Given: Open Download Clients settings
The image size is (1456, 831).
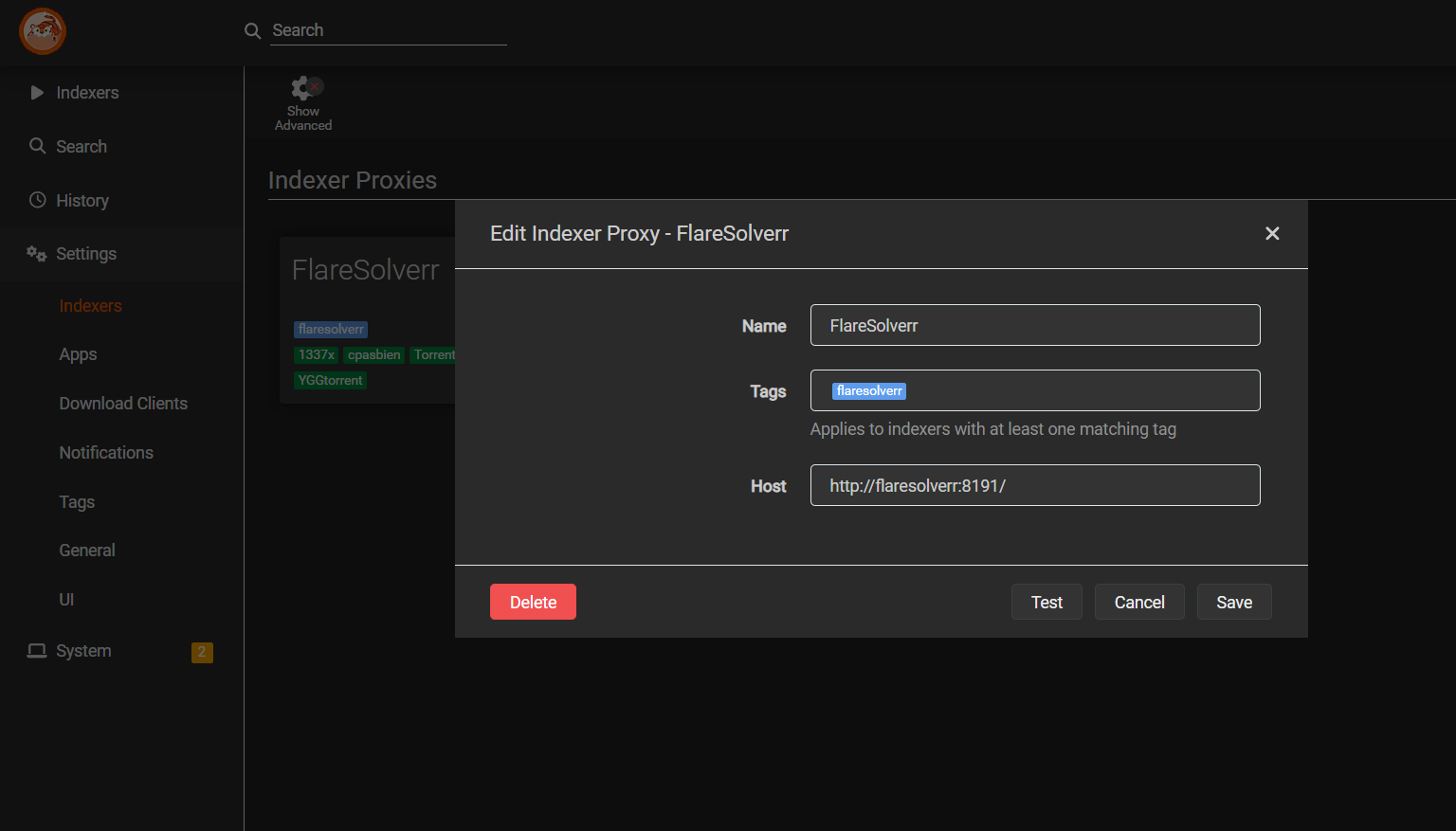Looking at the screenshot, I should (x=123, y=404).
